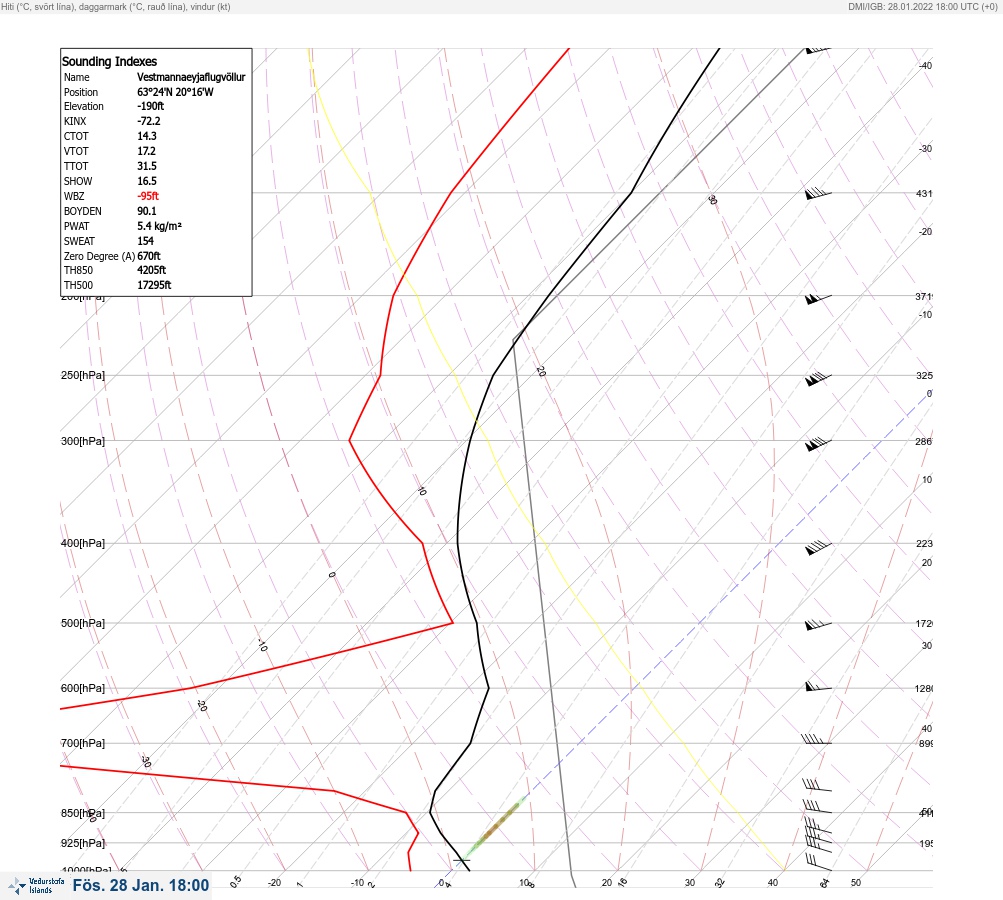The width and height of the screenshot is (1003, 900).
Task: Click the SWEAT value '154'
Action: click(146, 241)
